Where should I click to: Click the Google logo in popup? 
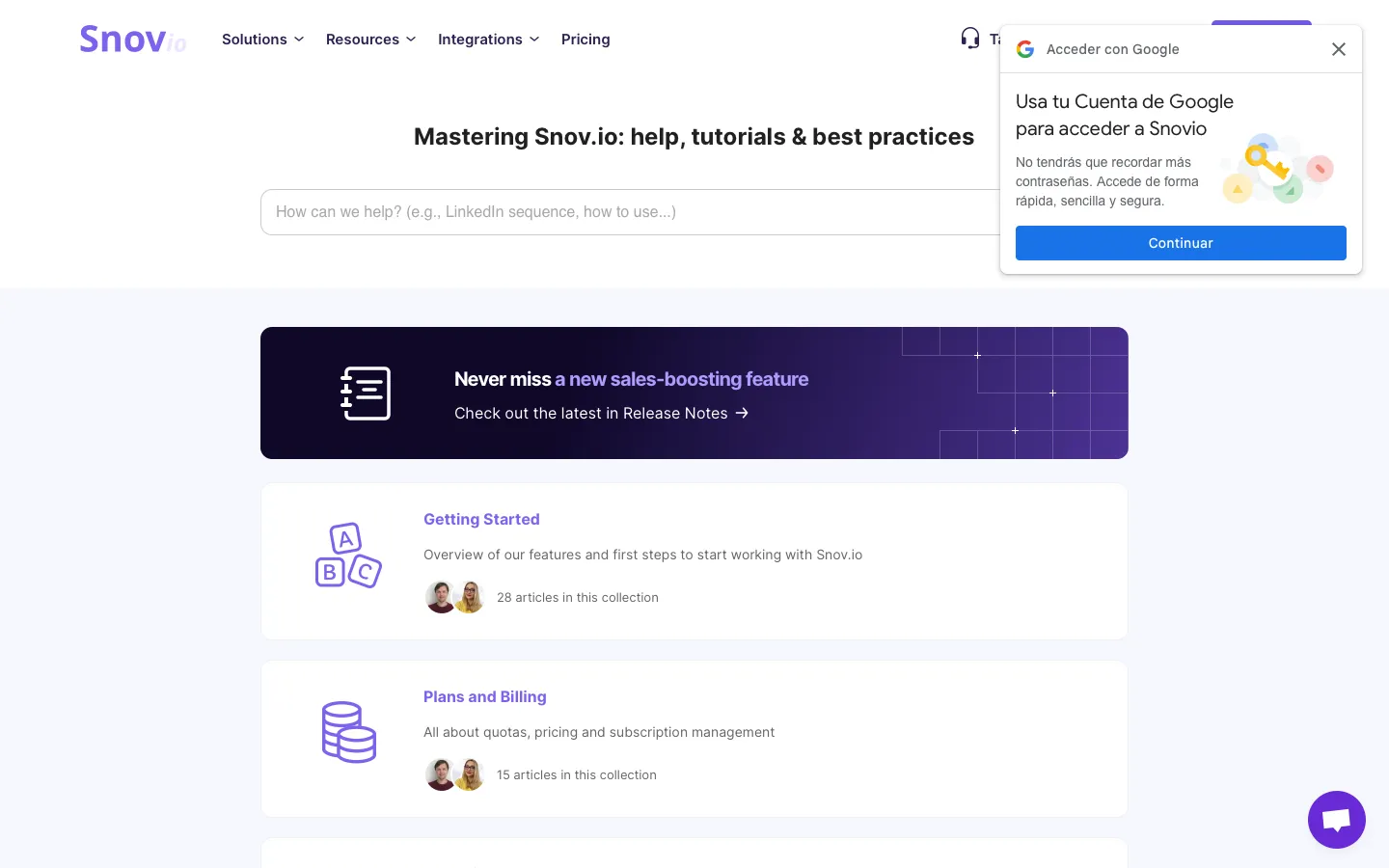1025,49
